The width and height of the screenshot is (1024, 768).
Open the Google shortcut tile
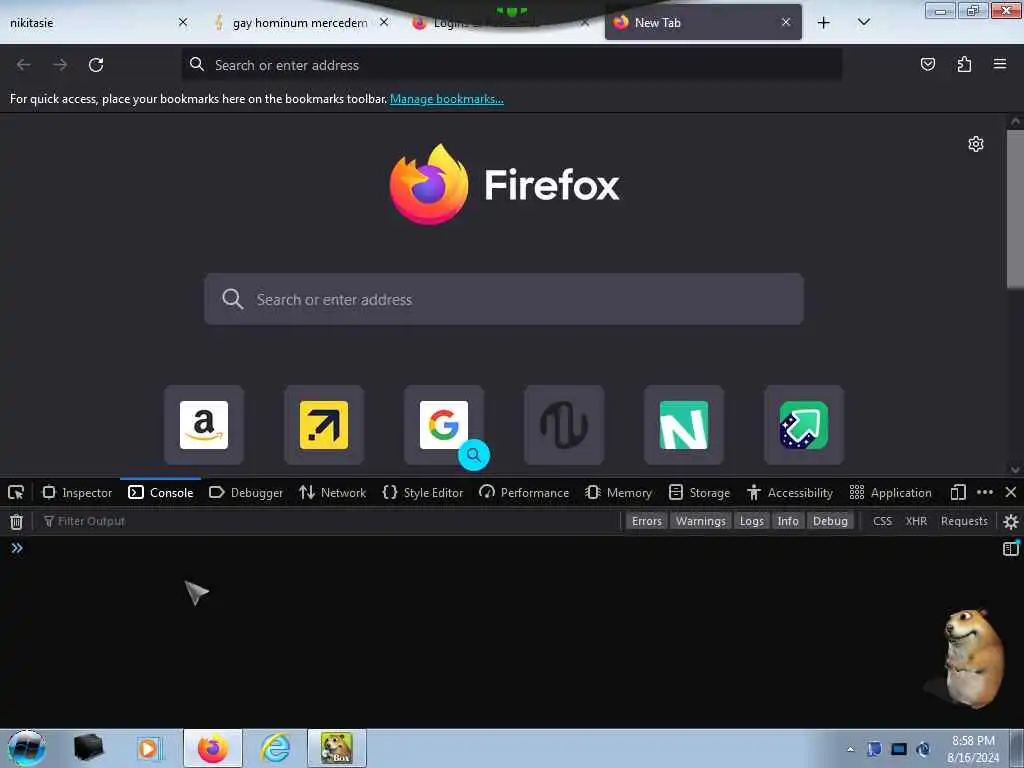444,425
